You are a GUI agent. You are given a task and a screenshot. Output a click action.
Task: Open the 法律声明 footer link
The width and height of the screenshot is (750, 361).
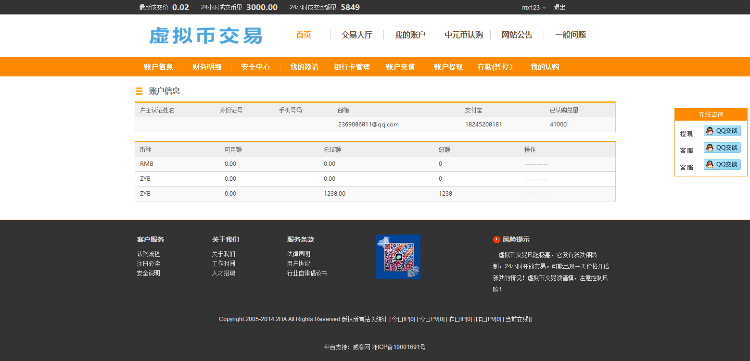pos(299,254)
